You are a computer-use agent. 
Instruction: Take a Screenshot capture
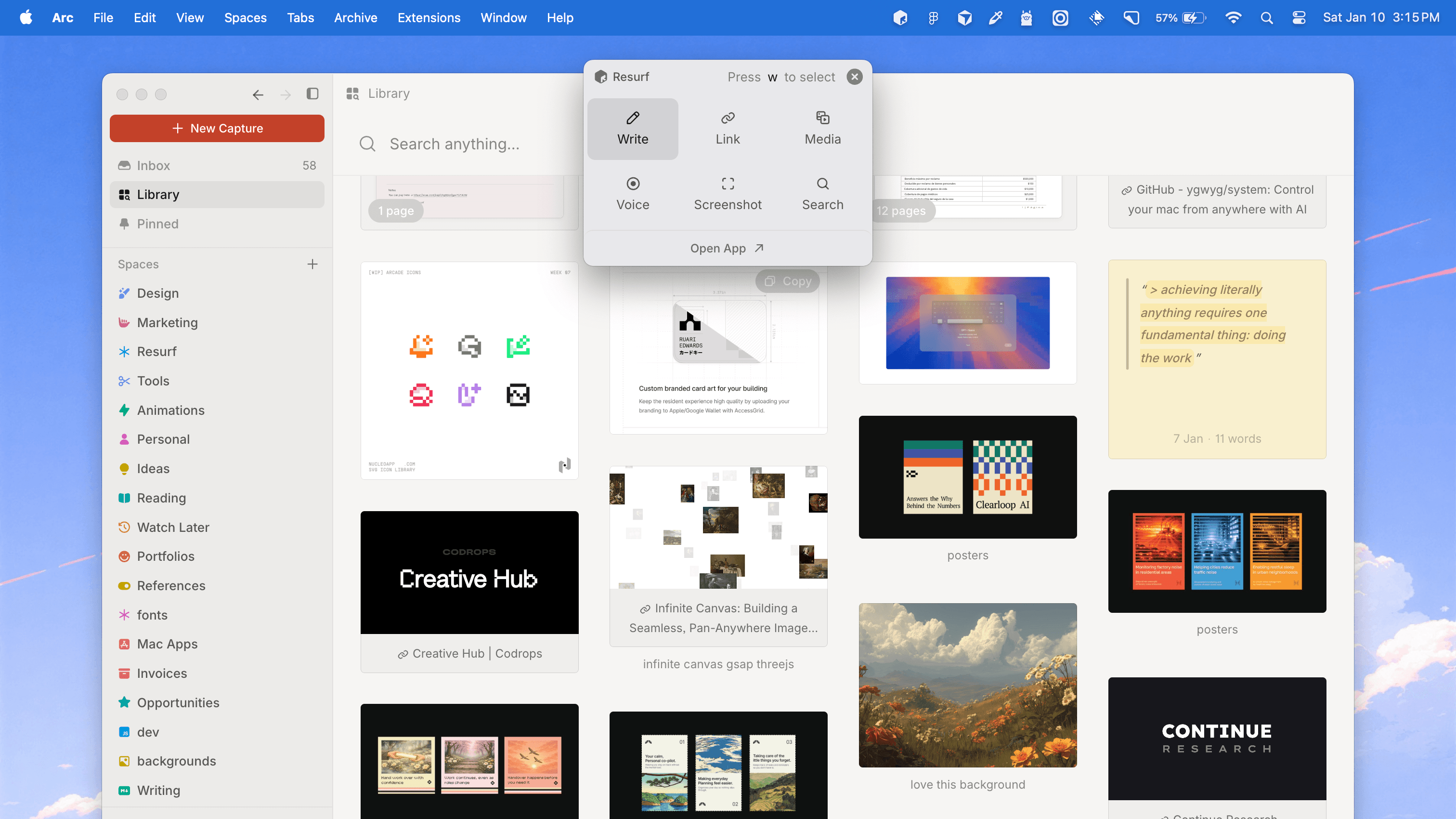tap(728, 194)
